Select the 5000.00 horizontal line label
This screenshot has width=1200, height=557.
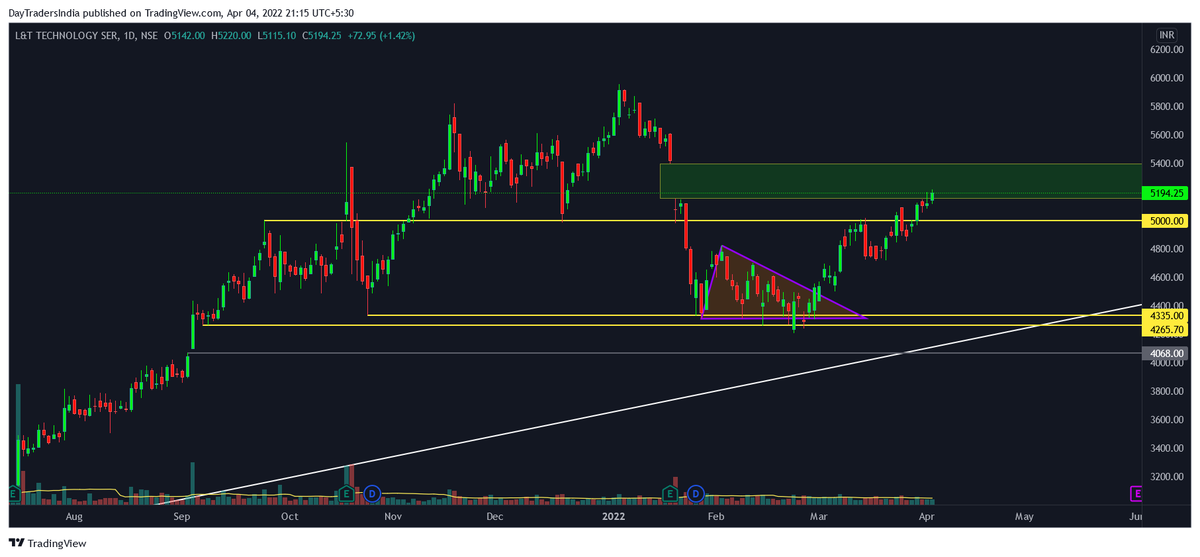coord(1166,221)
